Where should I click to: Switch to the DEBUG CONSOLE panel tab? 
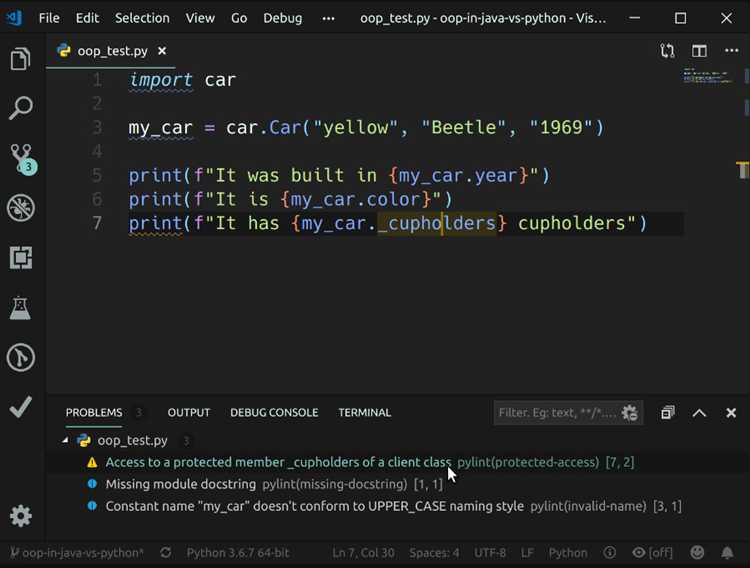pos(274,412)
